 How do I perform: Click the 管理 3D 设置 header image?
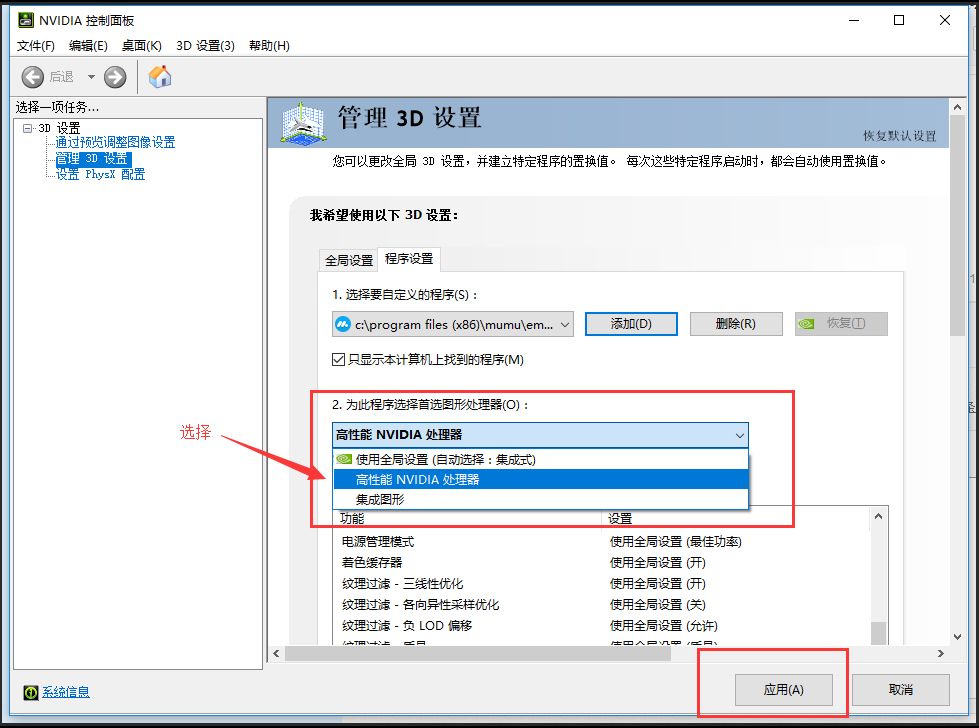pos(303,124)
